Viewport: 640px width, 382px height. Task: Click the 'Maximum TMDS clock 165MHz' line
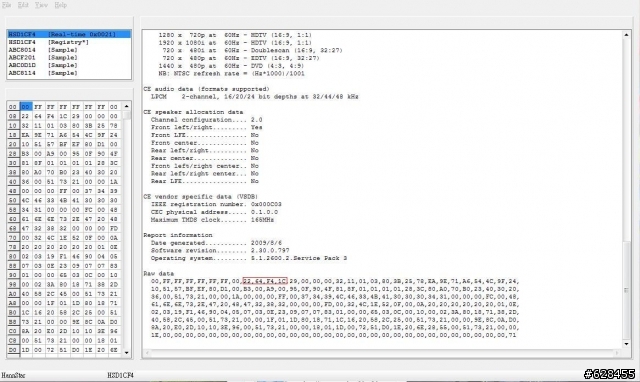(x=212, y=220)
